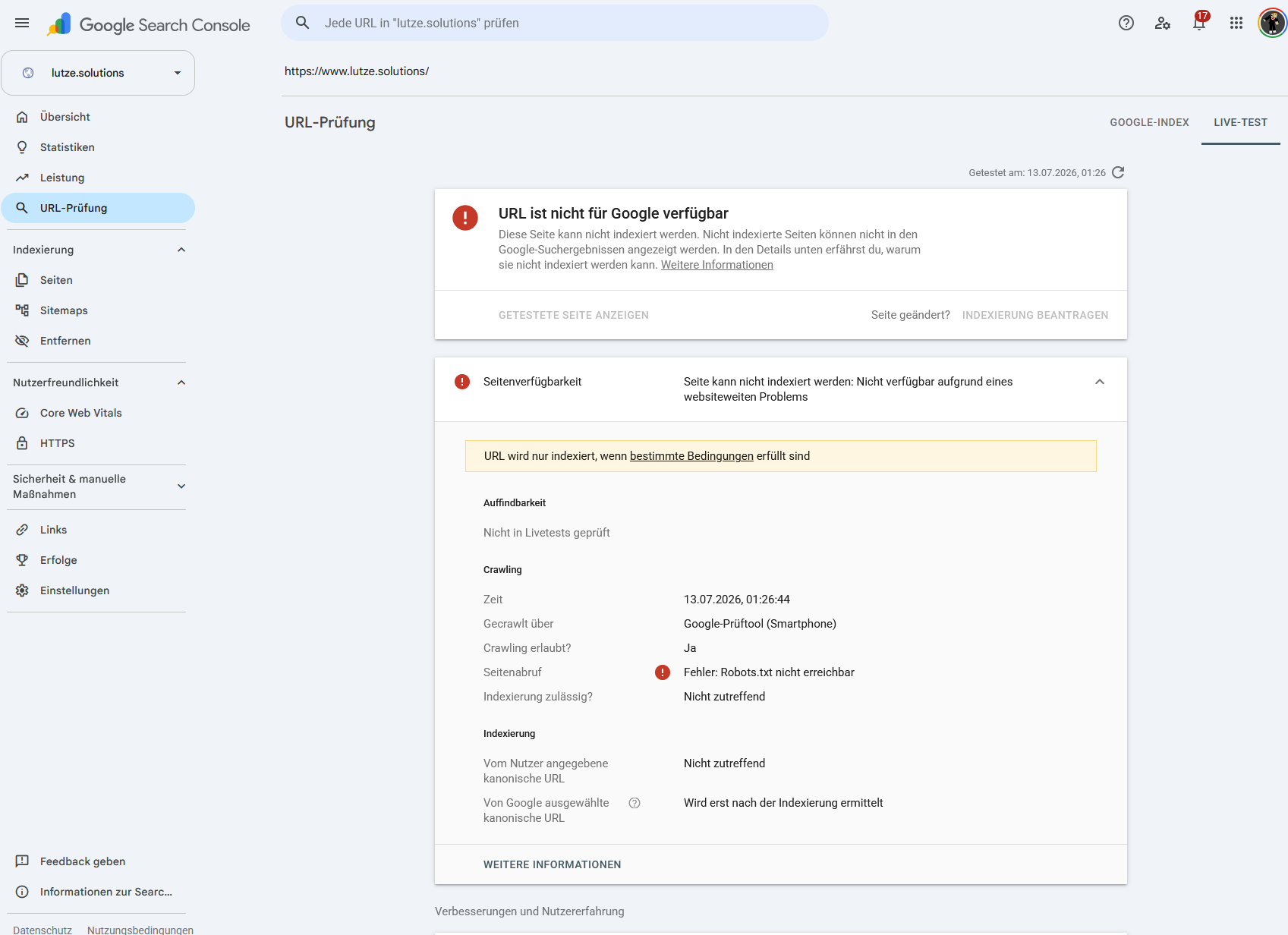This screenshot has width=1288, height=935.
Task: Re-run live test with refresh icon
Action: [1118, 172]
